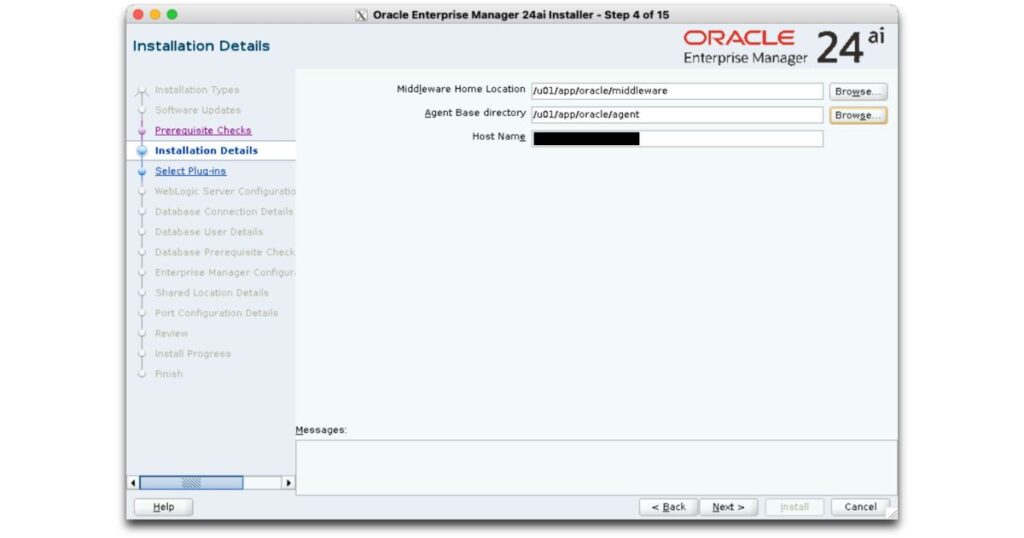Go to the Select Plug-ins step link
Screen dimensions: 1024x538
(x=190, y=170)
